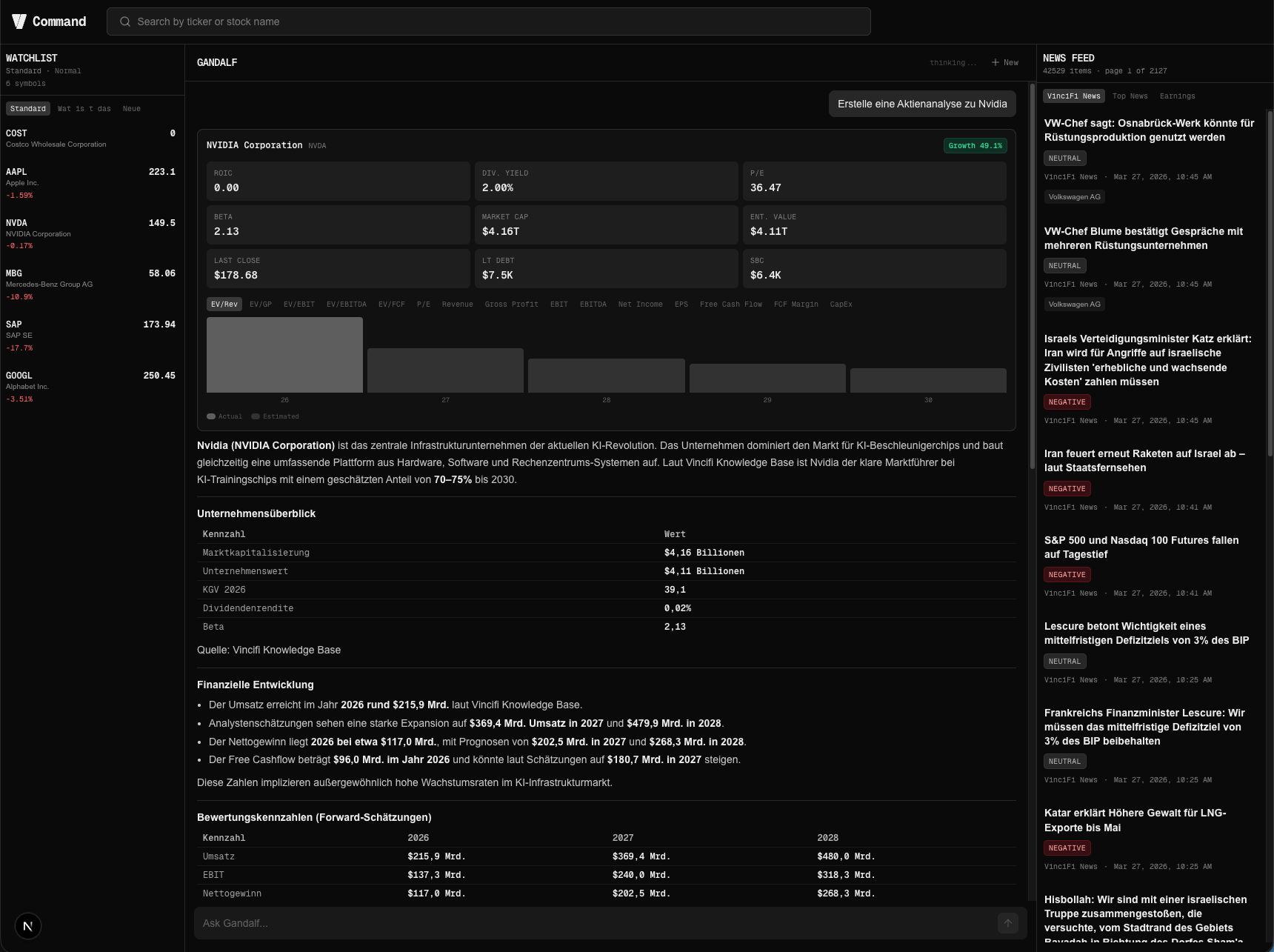Switch chart to EV/FCF

[x=392, y=304]
